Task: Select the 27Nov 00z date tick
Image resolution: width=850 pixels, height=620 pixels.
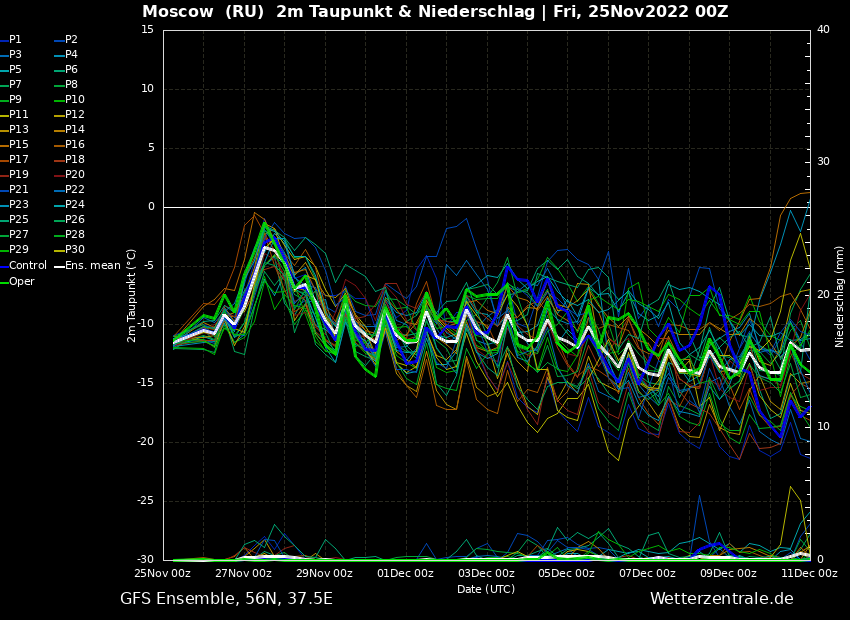Action: coord(243,574)
